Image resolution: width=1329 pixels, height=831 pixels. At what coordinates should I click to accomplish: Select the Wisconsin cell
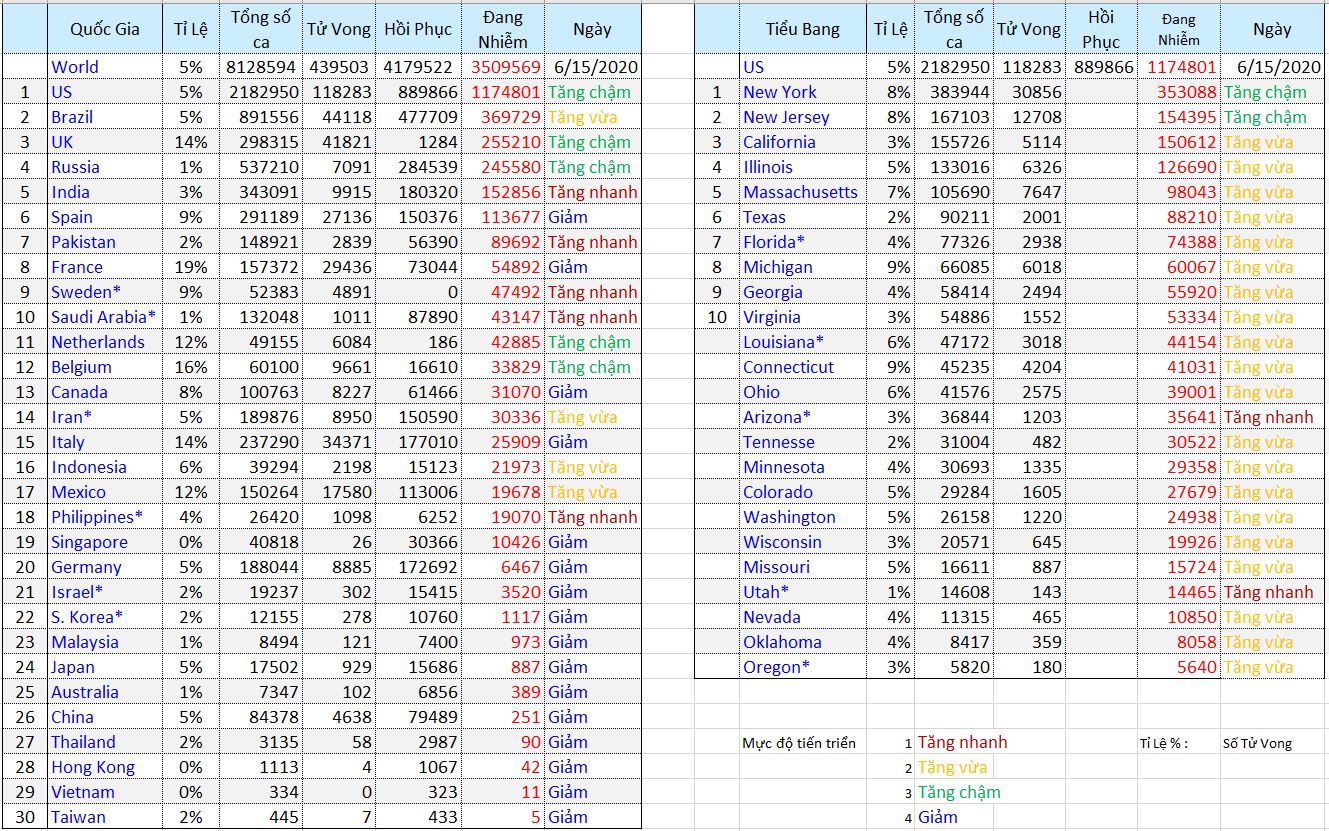pos(802,542)
